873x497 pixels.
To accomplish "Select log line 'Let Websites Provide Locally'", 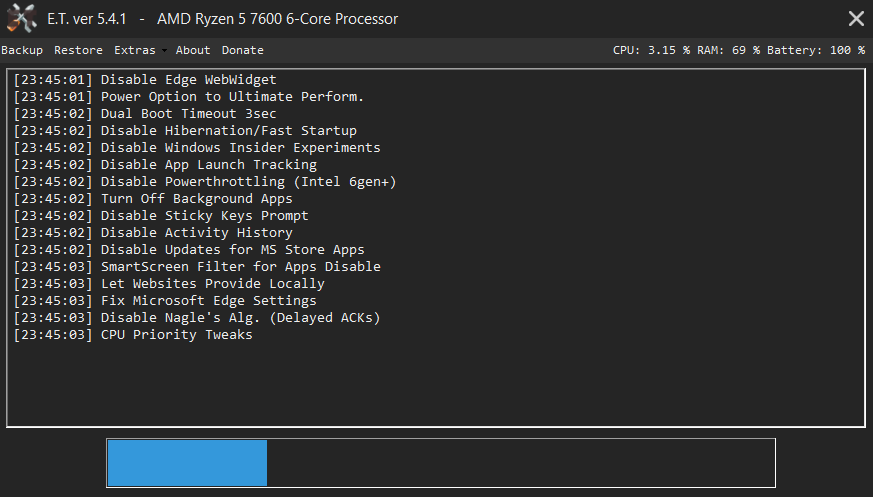I will (169, 283).
